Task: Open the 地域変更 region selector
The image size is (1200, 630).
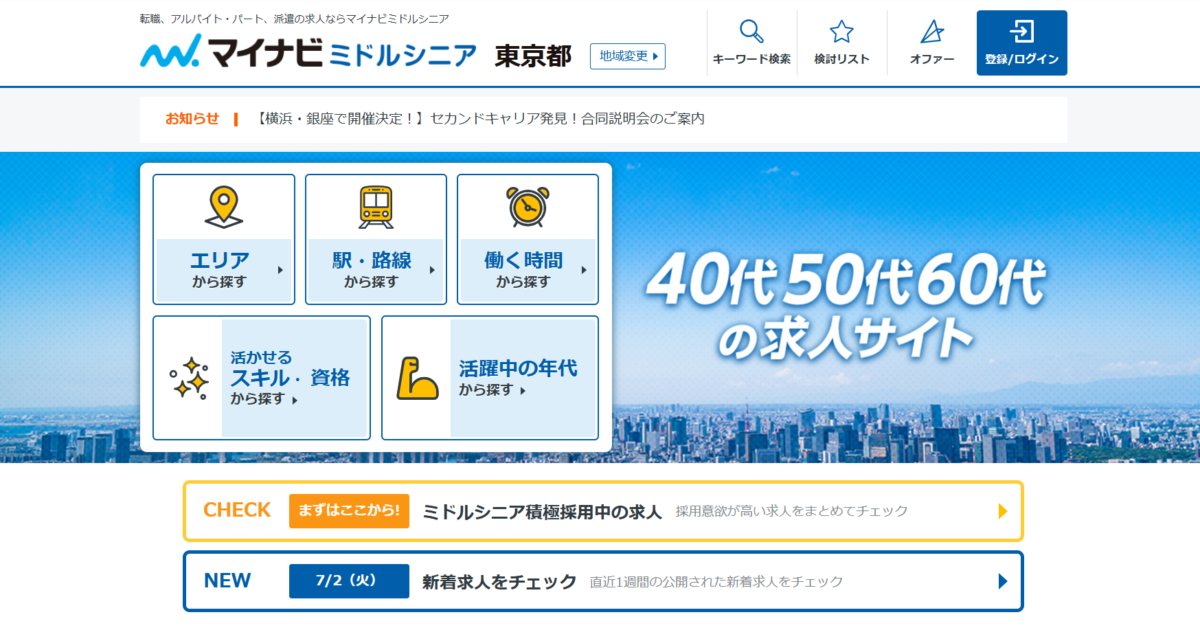Action: [x=627, y=56]
